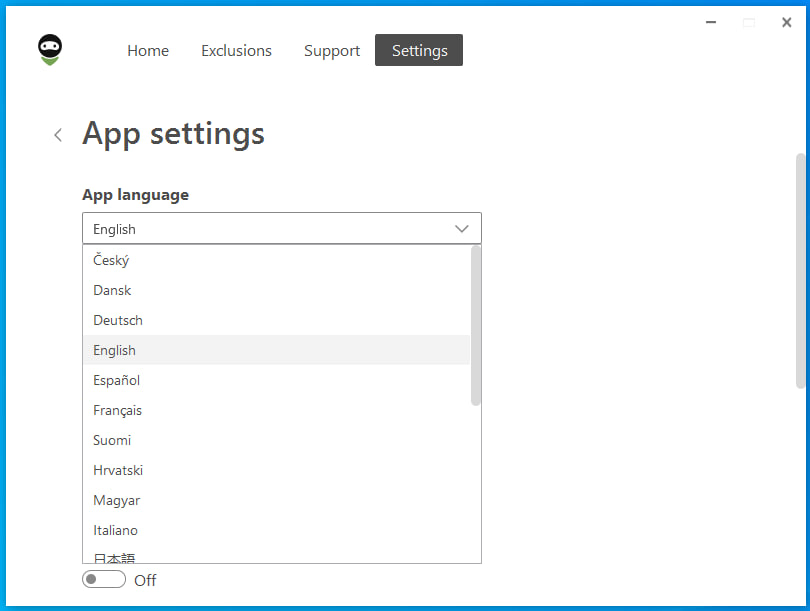Choose Suomi language option
Viewport: 810px width, 611px height.
point(112,440)
